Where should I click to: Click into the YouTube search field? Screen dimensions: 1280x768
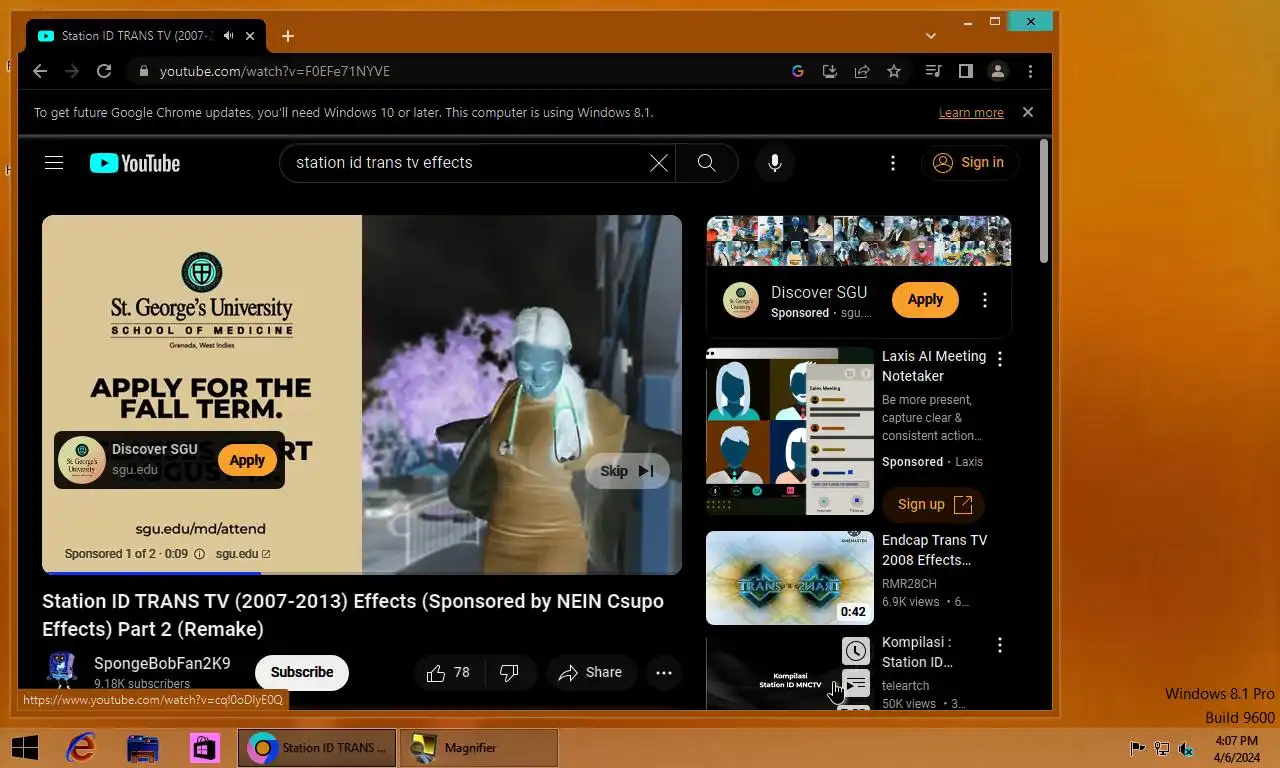coord(465,163)
